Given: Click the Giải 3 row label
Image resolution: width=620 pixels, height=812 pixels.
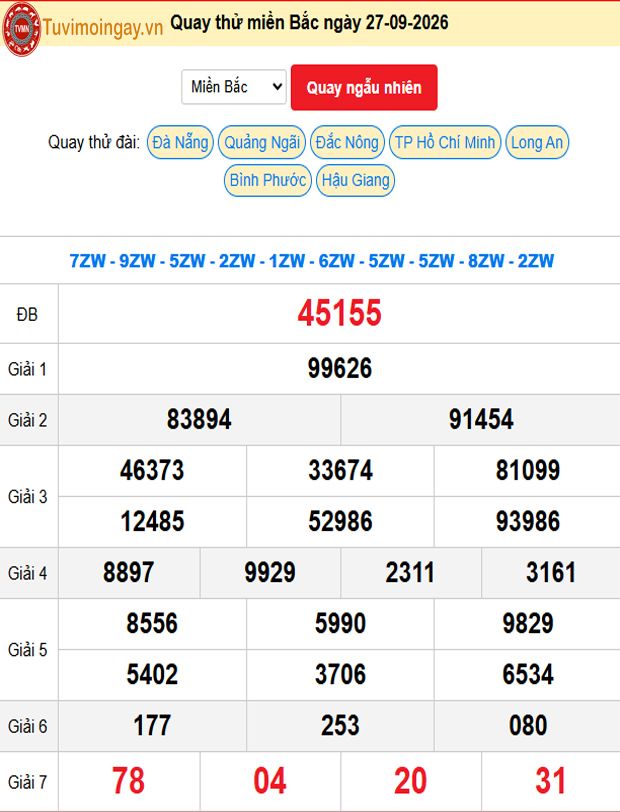Looking at the screenshot, I should coord(27,497).
